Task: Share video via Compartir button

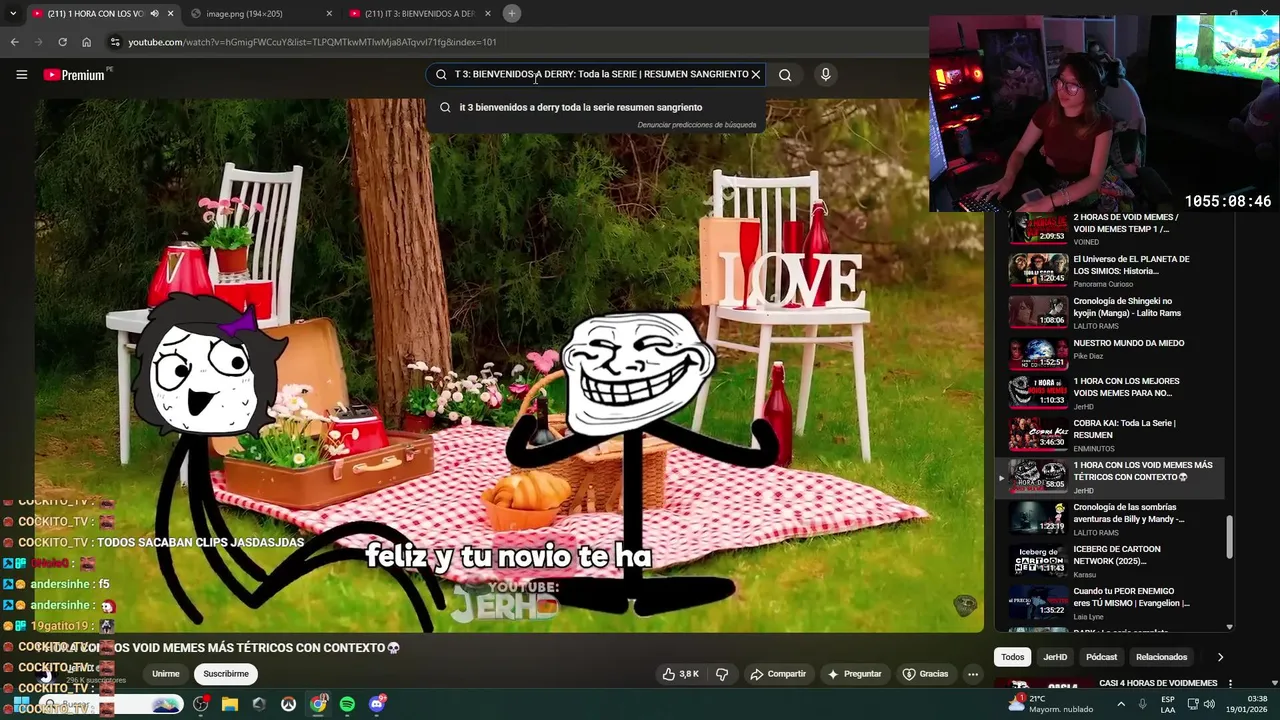Action: tap(778, 674)
